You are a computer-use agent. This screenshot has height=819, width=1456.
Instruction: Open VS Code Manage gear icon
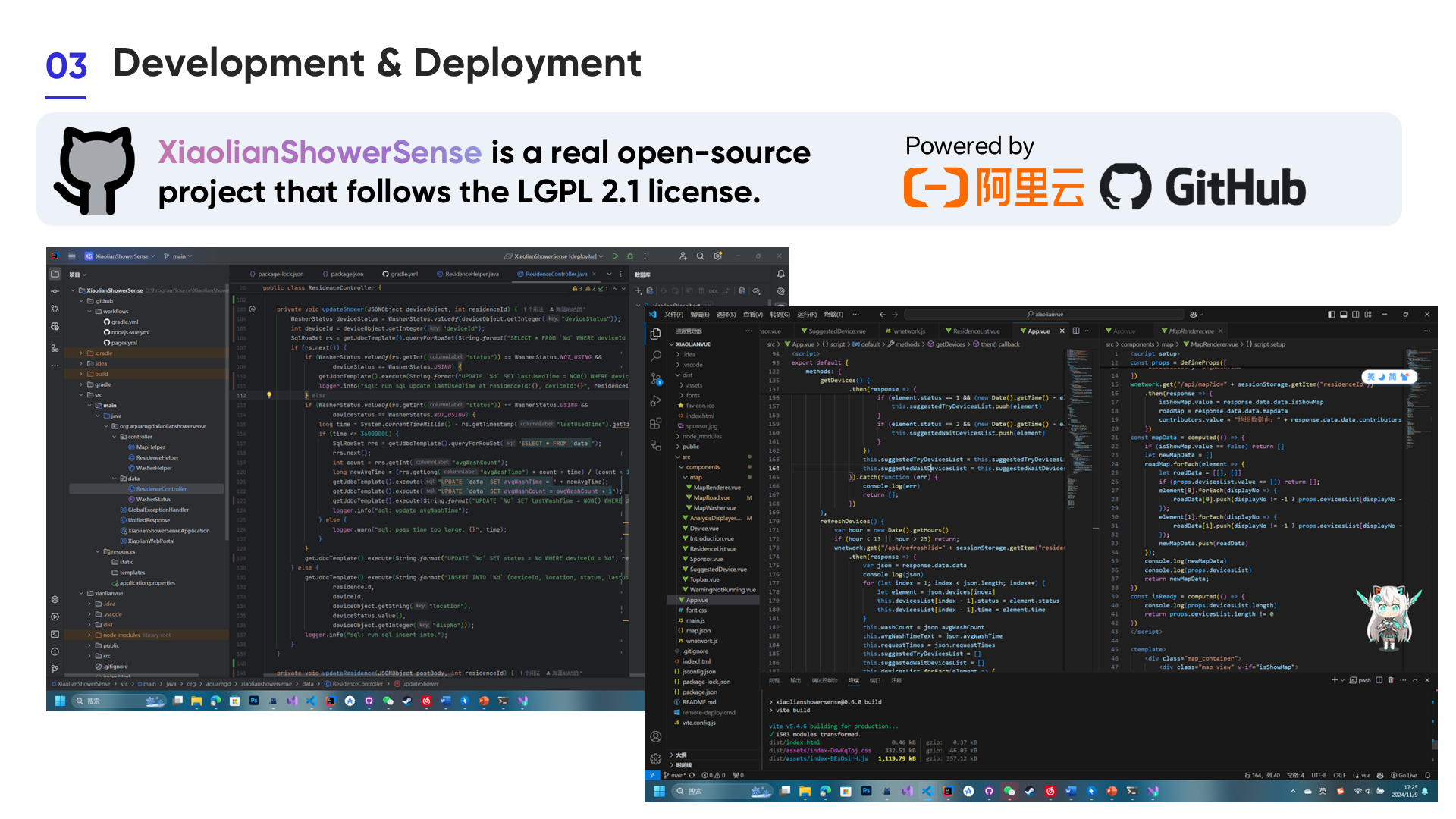click(x=655, y=758)
